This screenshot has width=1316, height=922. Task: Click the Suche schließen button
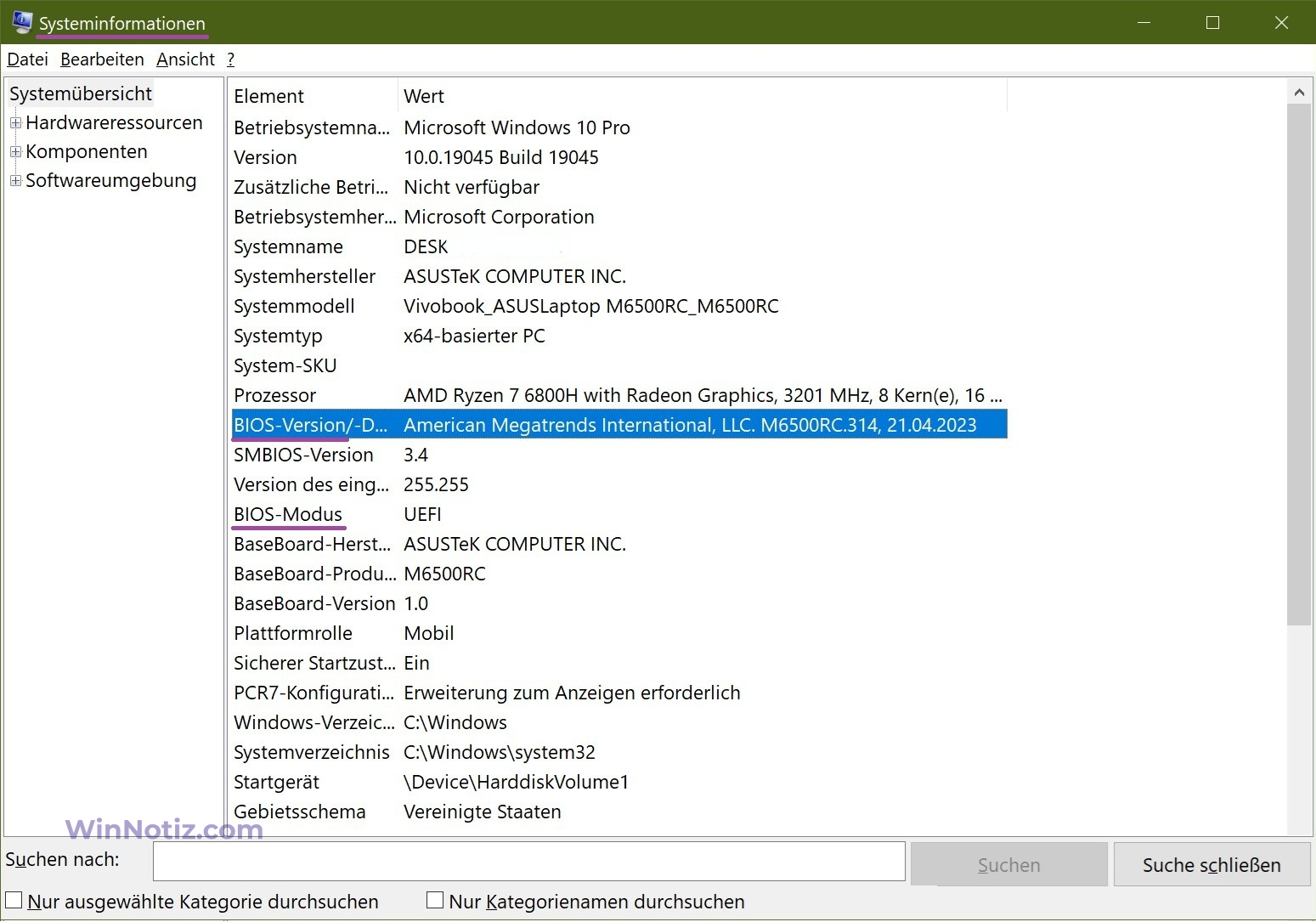pos(1211,865)
